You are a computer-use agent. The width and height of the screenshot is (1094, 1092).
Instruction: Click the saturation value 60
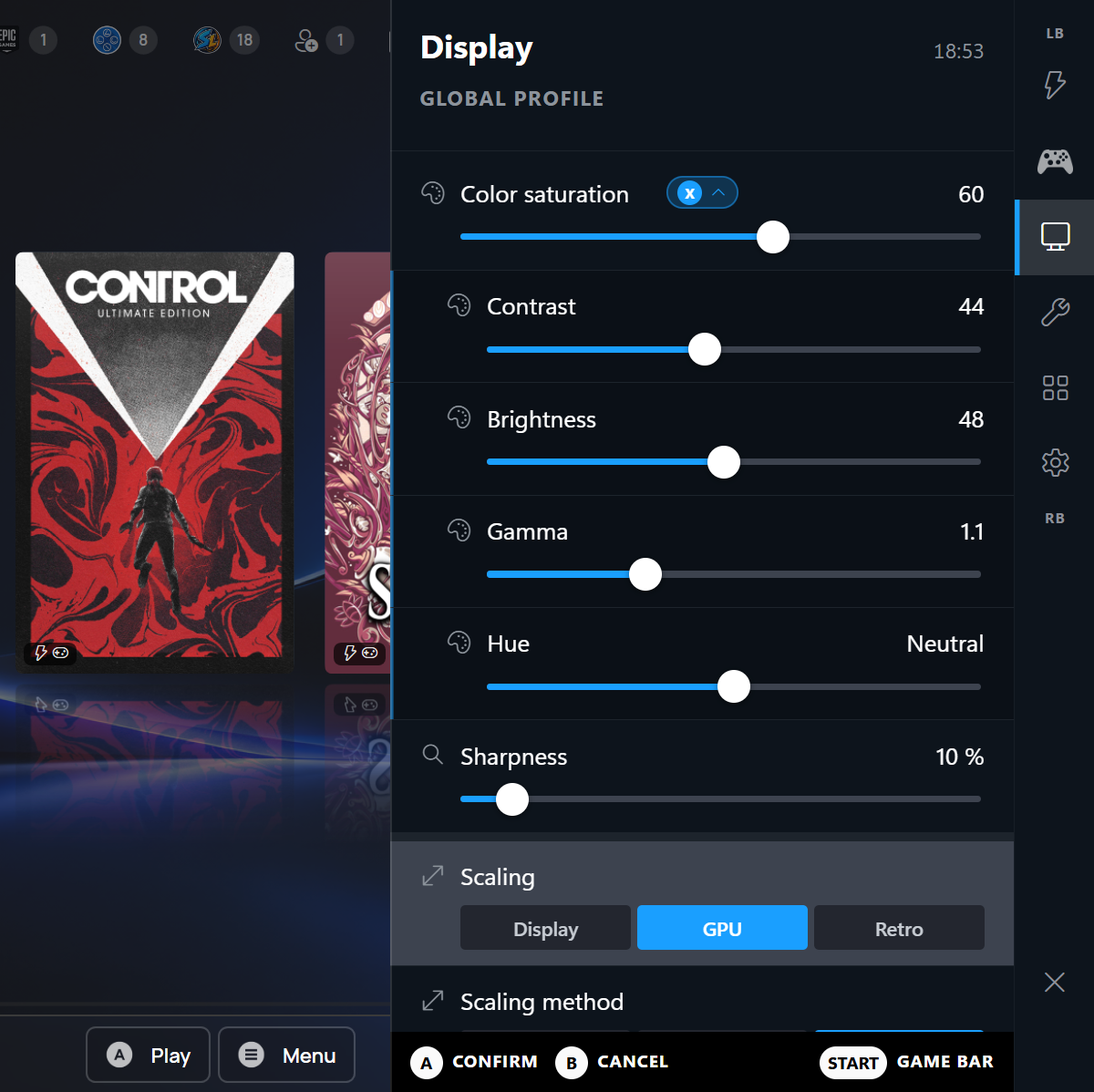971,194
